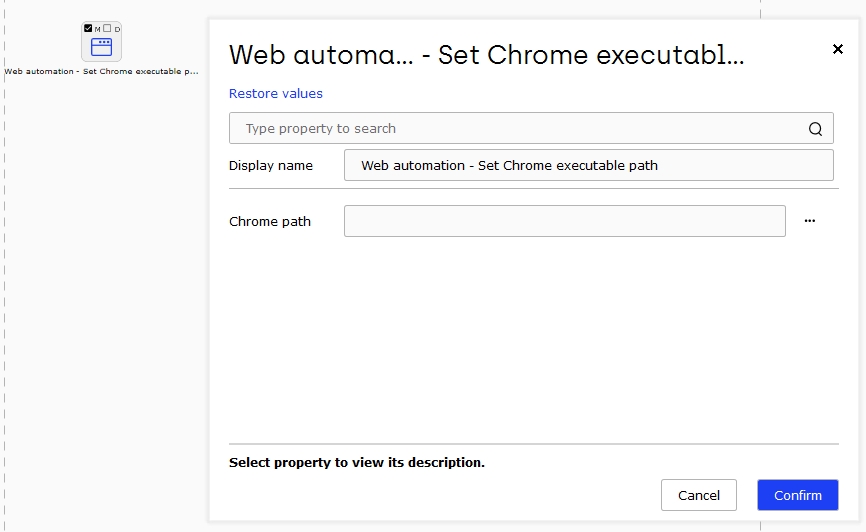This screenshot has width=866, height=532.
Task: Click the Confirm button
Action: click(798, 495)
